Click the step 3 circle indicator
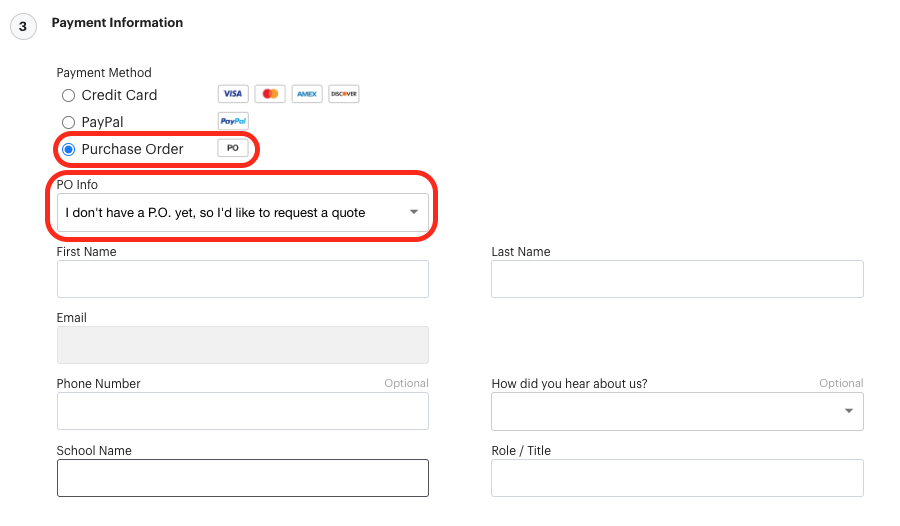 click(24, 26)
